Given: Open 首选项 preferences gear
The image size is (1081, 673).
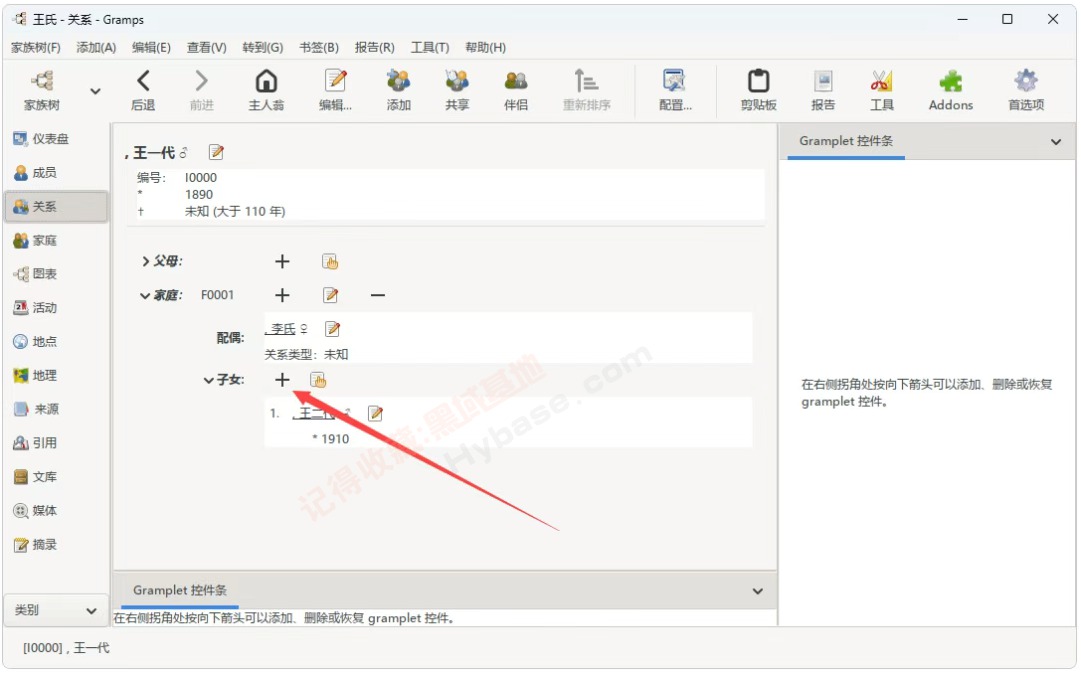Looking at the screenshot, I should click(1026, 90).
